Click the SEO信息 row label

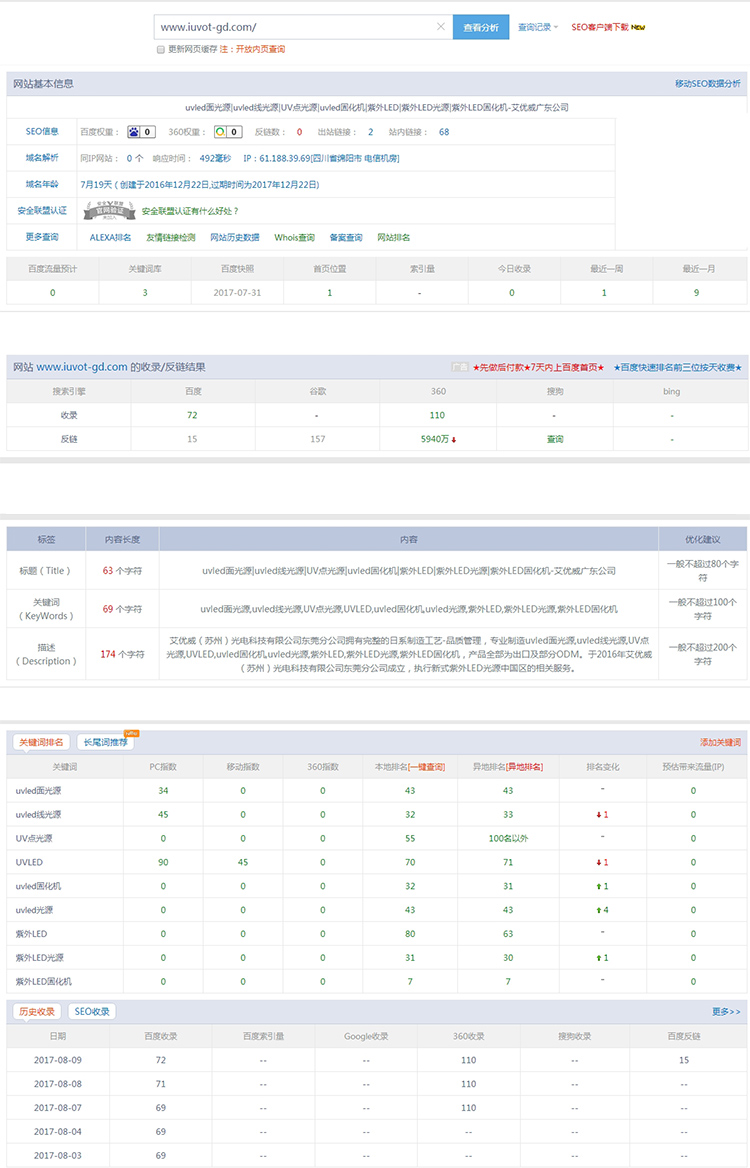(x=42, y=132)
